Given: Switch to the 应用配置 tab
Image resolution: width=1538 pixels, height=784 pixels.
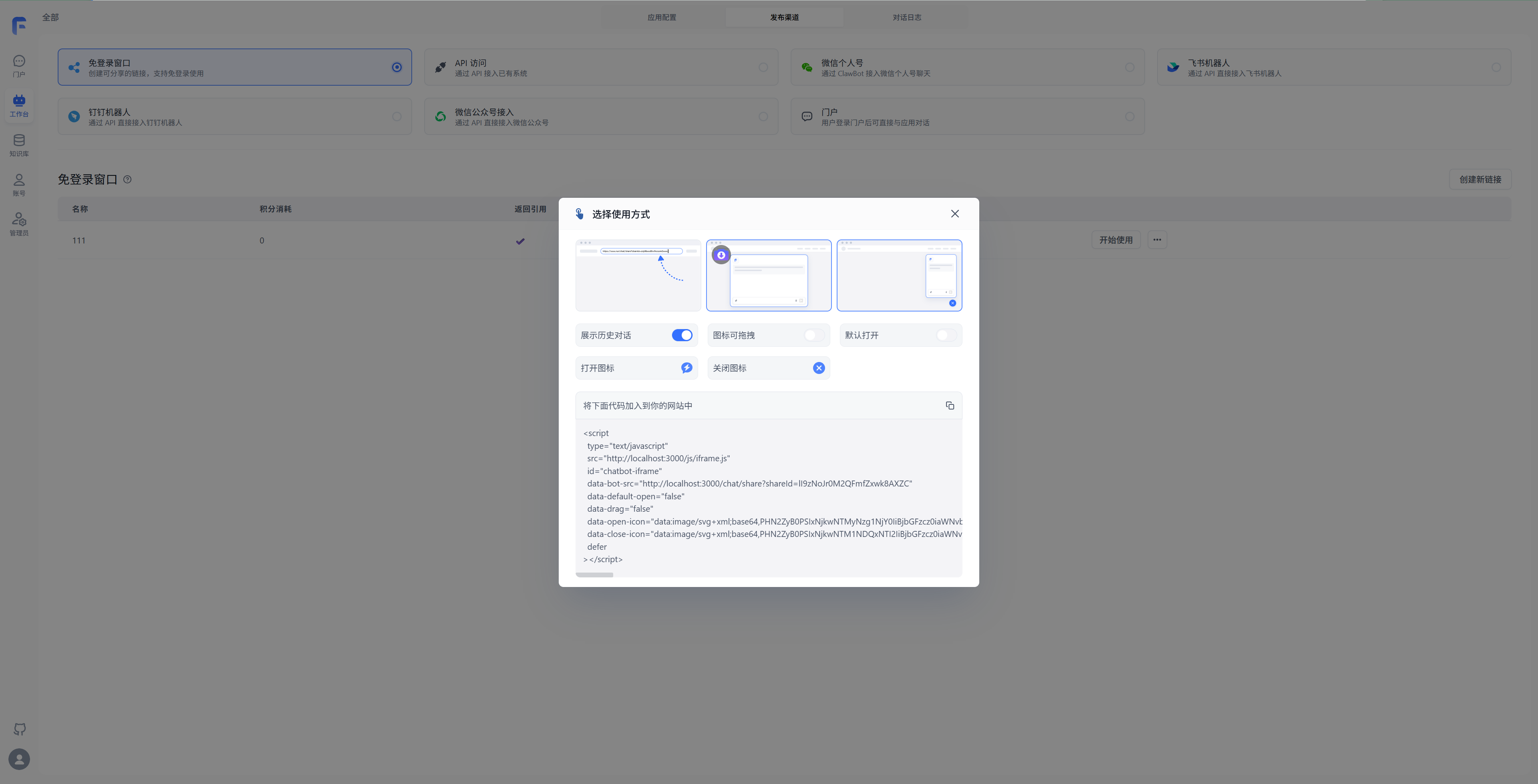Looking at the screenshot, I should pyautogui.click(x=662, y=17).
